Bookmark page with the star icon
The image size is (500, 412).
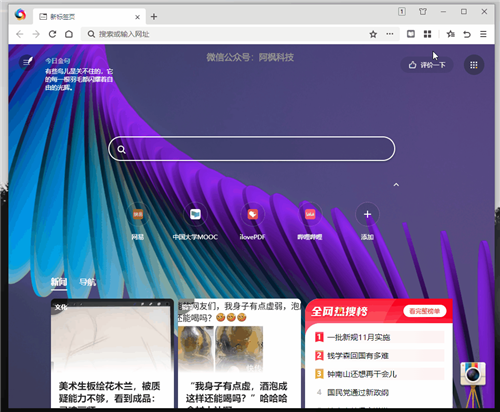373,34
